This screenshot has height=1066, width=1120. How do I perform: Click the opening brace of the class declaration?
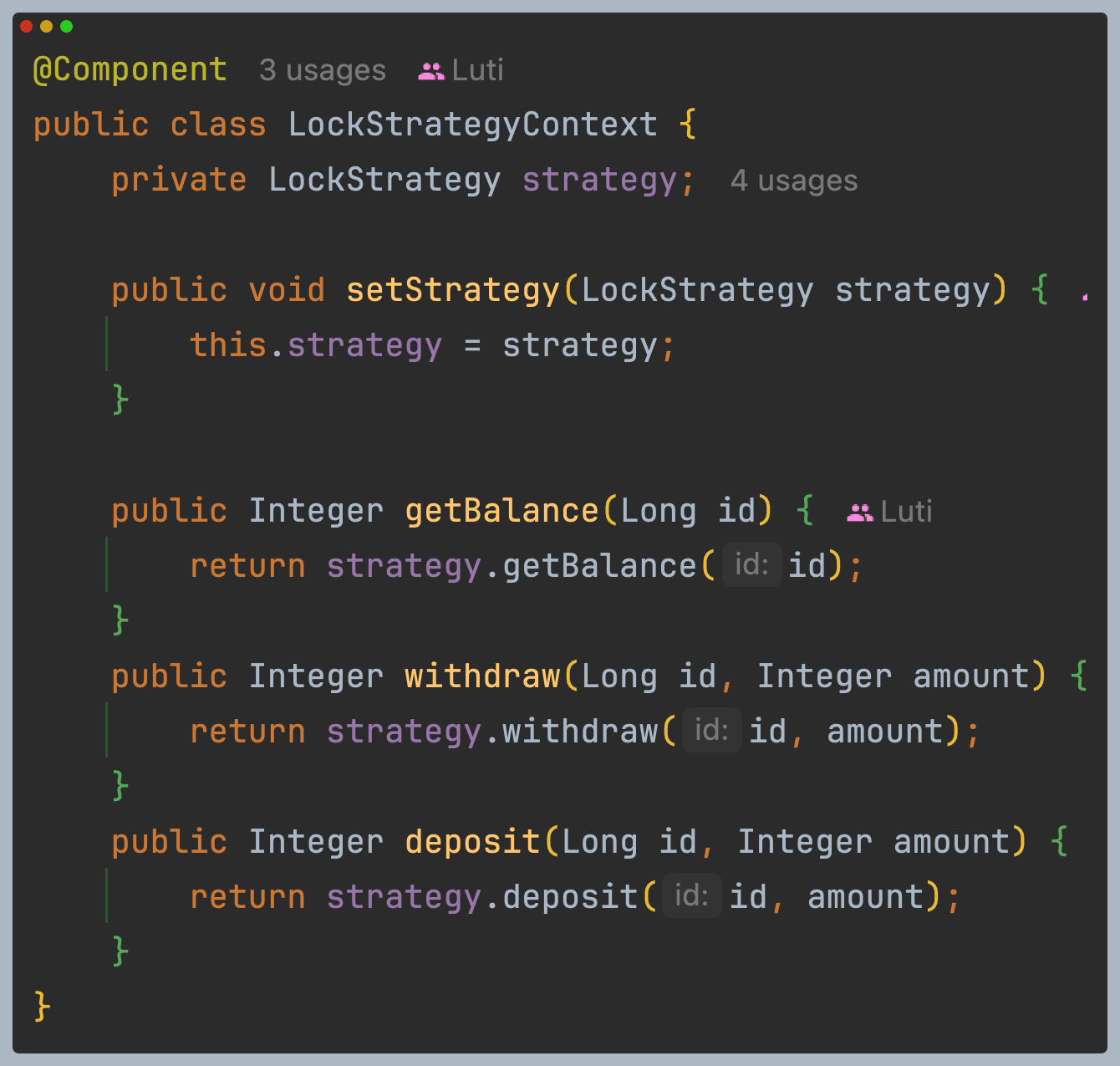point(688,125)
